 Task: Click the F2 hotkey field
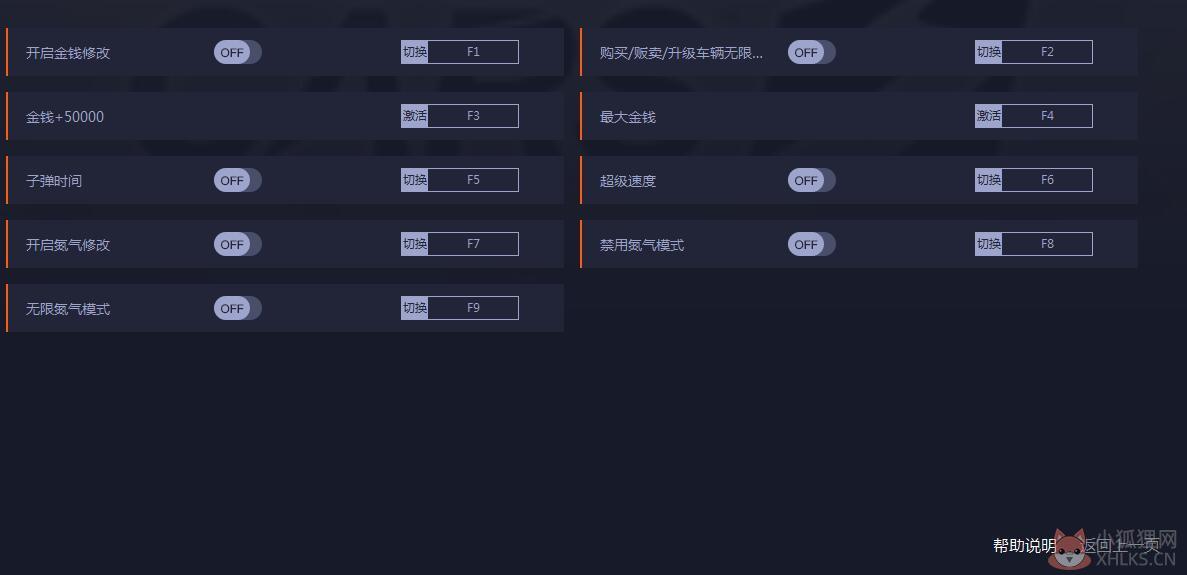[1047, 52]
